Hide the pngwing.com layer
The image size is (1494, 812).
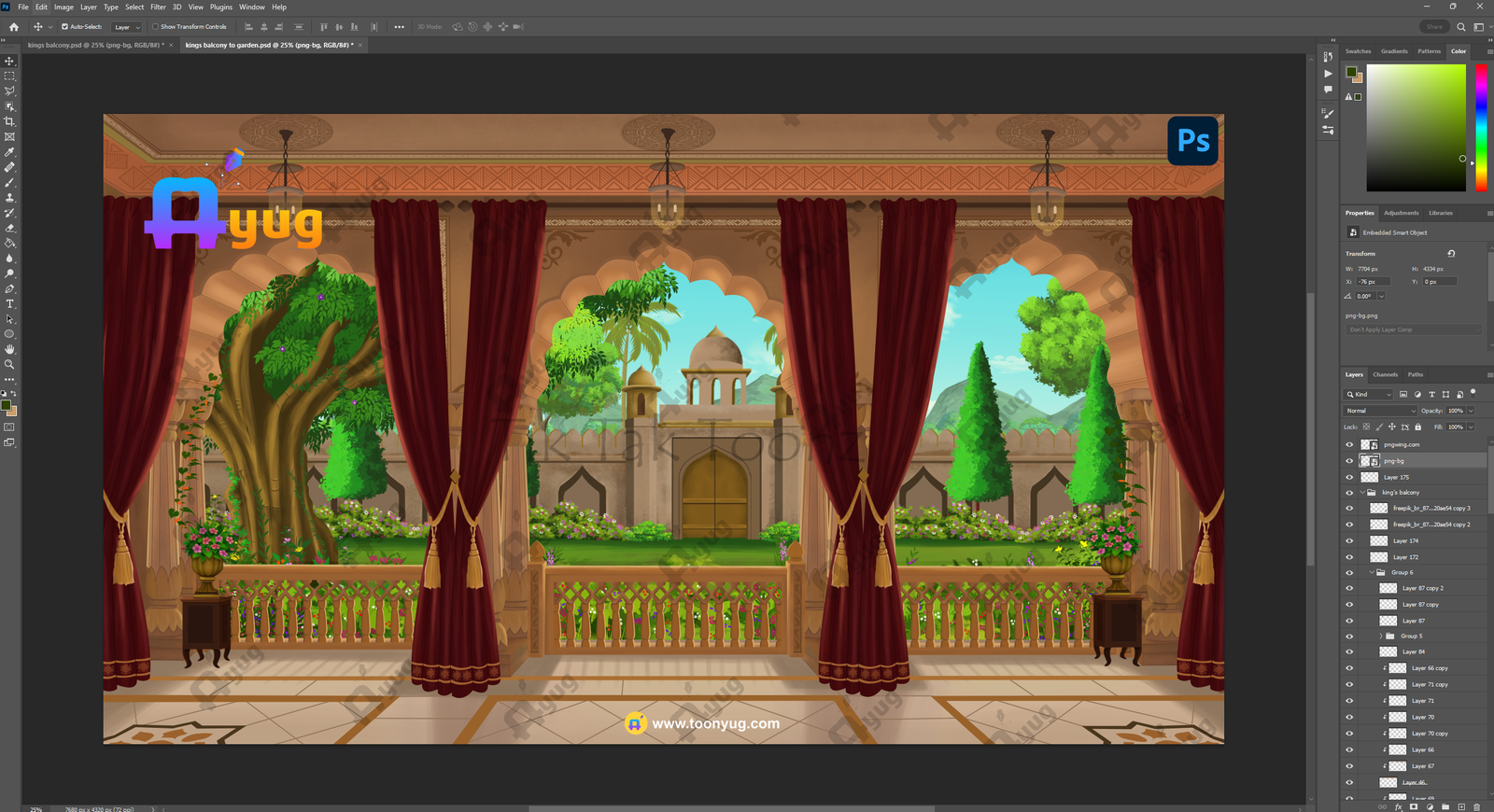[1349, 445]
